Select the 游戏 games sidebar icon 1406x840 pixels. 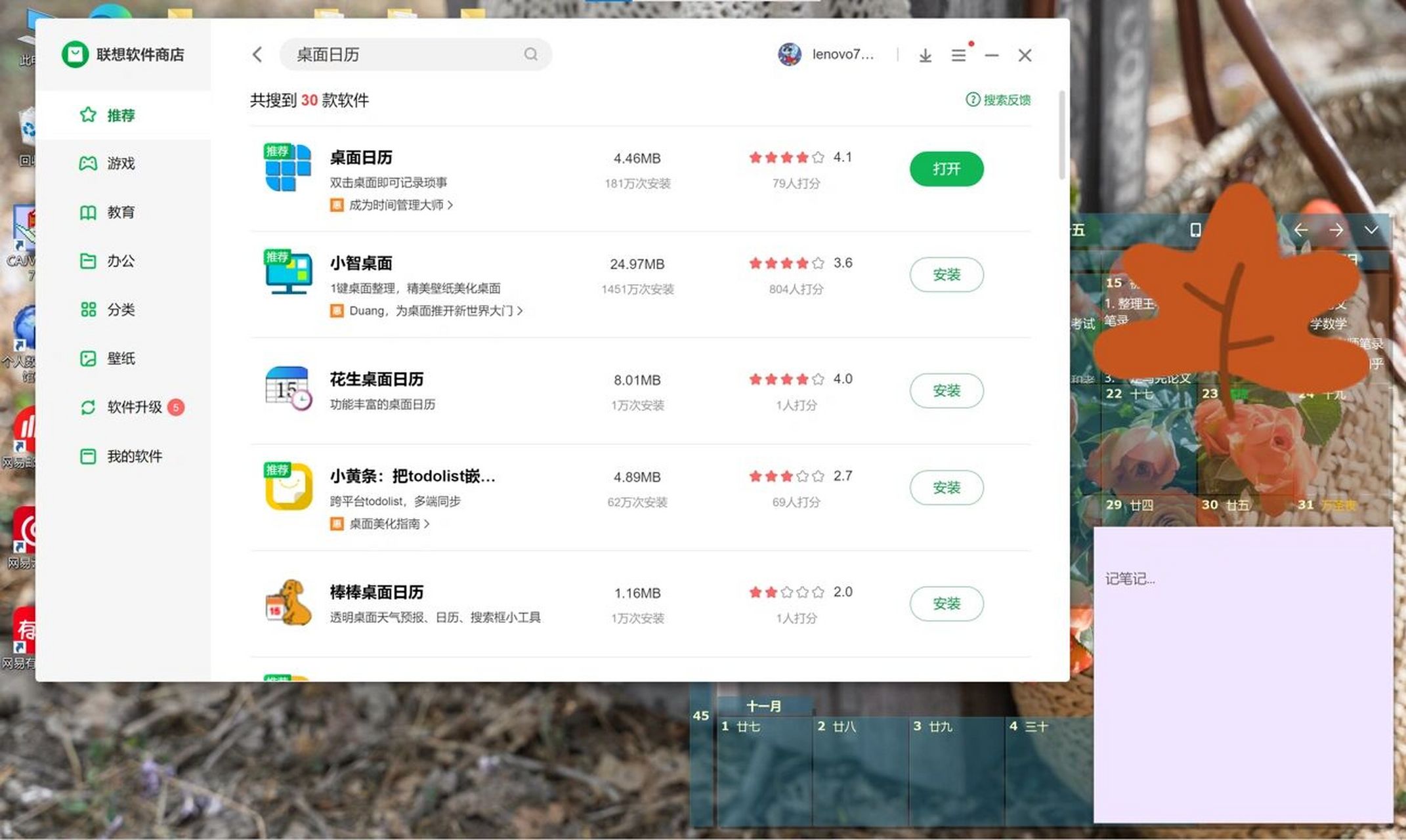click(x=87, y=163)
